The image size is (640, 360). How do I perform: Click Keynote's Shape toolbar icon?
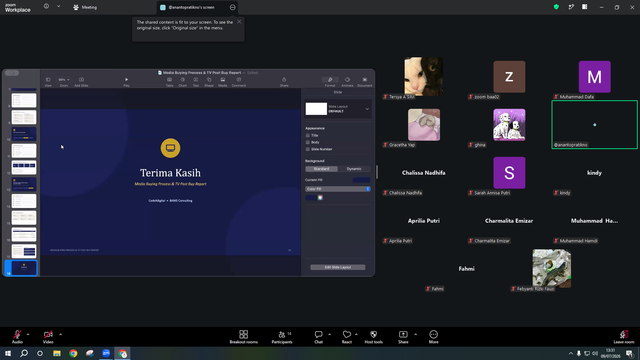pos(209,81)
